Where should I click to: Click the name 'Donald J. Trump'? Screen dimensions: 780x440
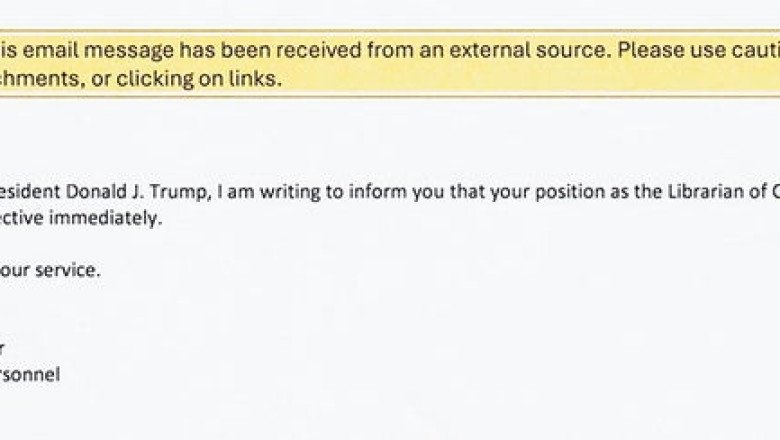(136, 192)
